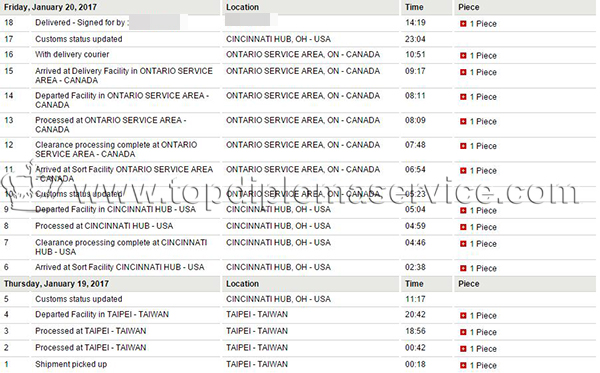The width and height of the screenshot is (600, 373).
Task: Expand piece icon for Processed at Taipei 00:42
Action: (463, 349)
